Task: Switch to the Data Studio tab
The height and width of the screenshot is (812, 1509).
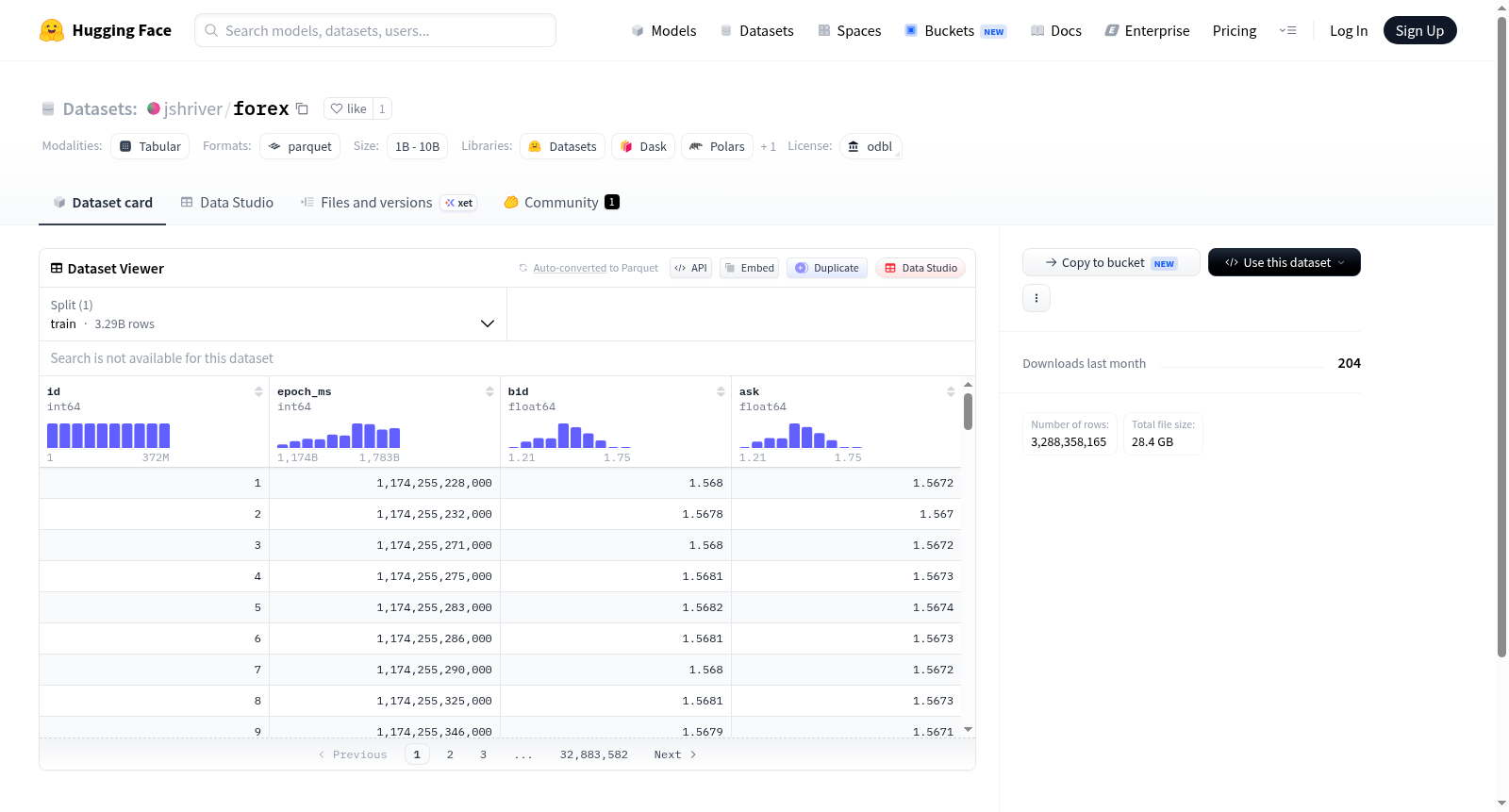Action: tap(227, 203)
